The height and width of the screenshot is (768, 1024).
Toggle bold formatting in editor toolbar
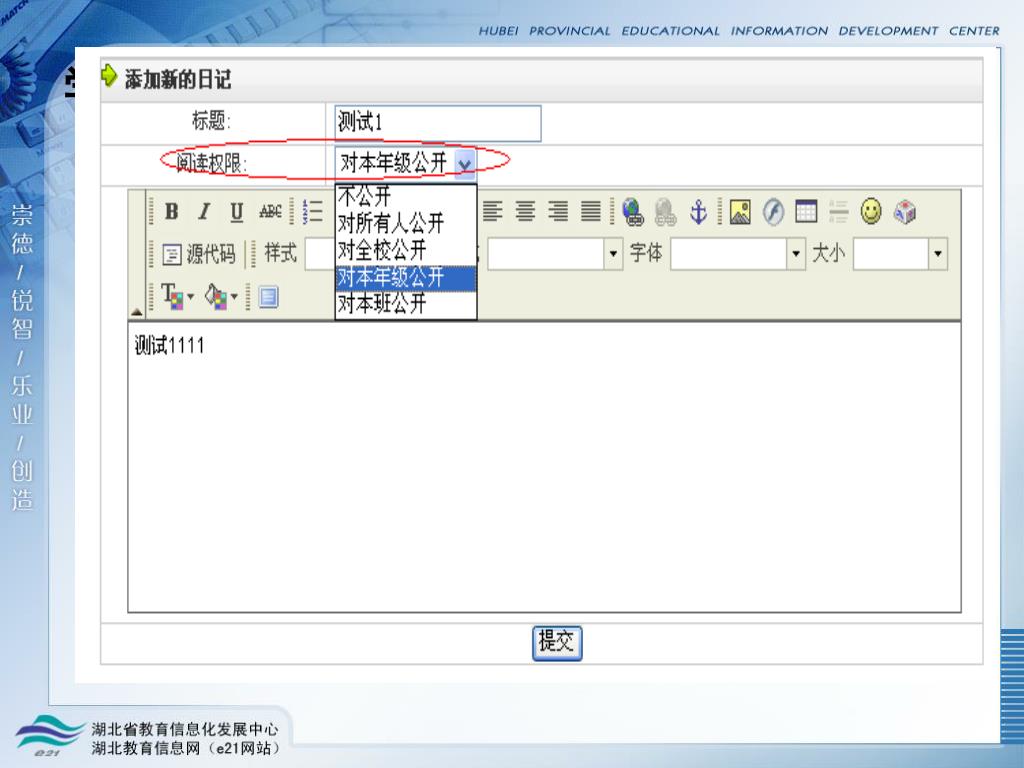[171, 212]
